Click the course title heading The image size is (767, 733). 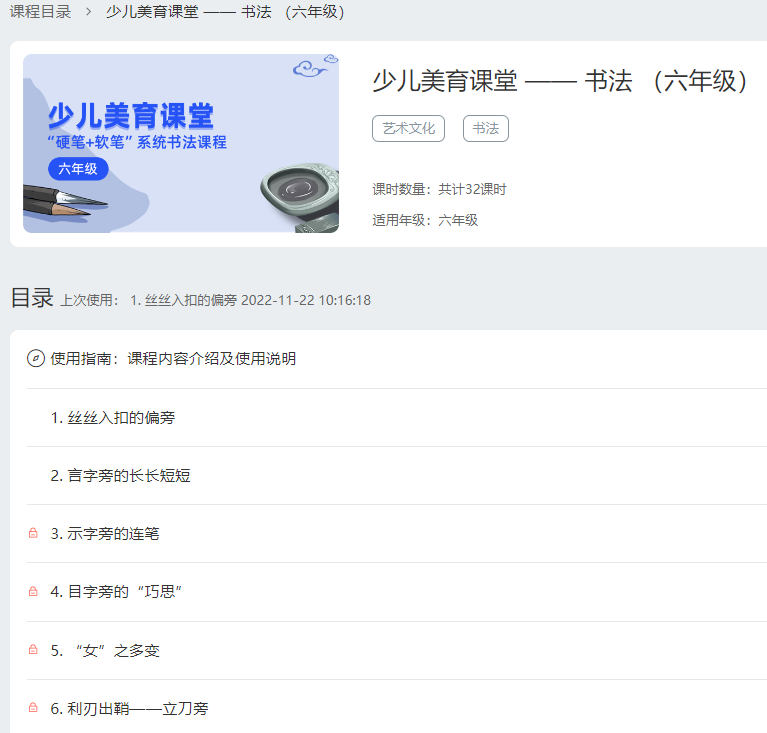click(x=560, y=81)
